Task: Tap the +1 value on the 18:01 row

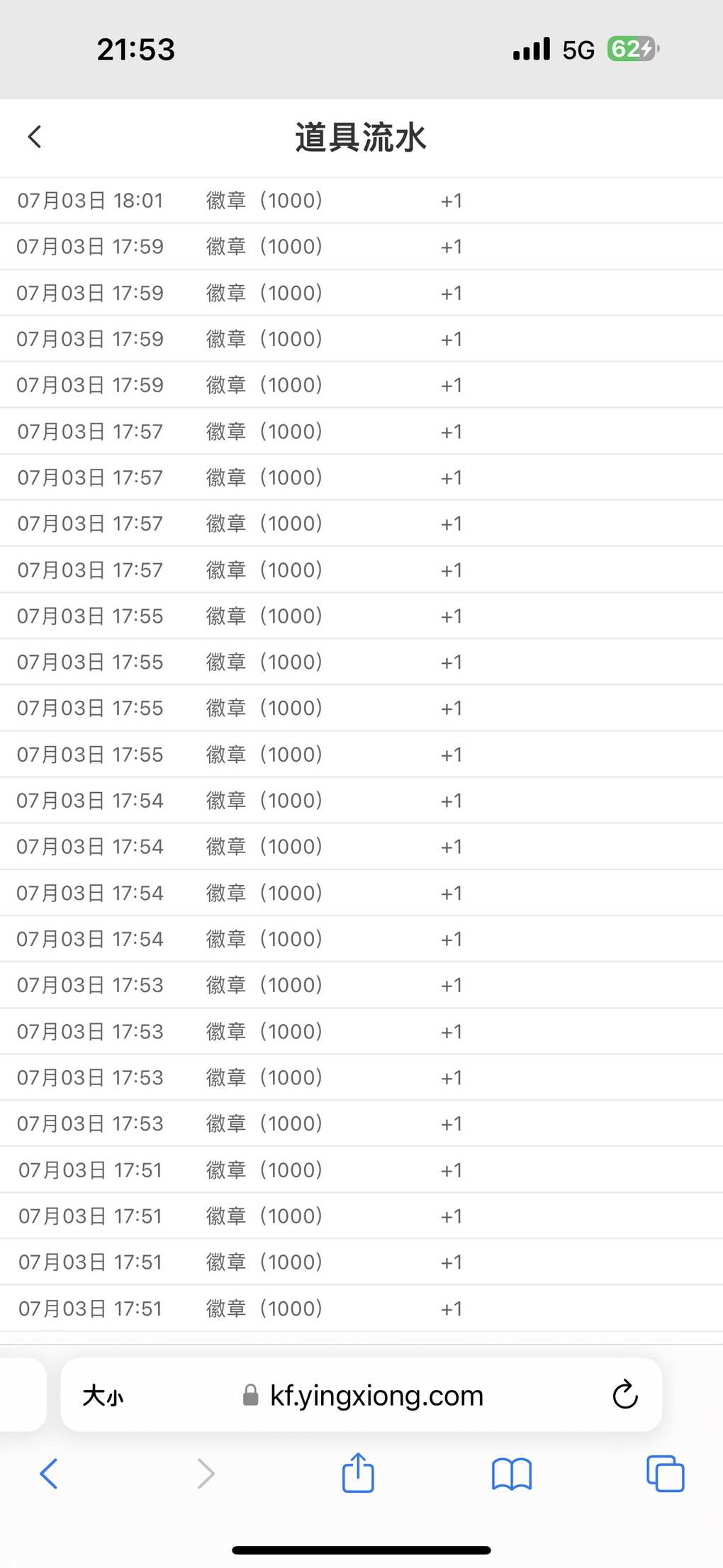Action: (452, 201)
